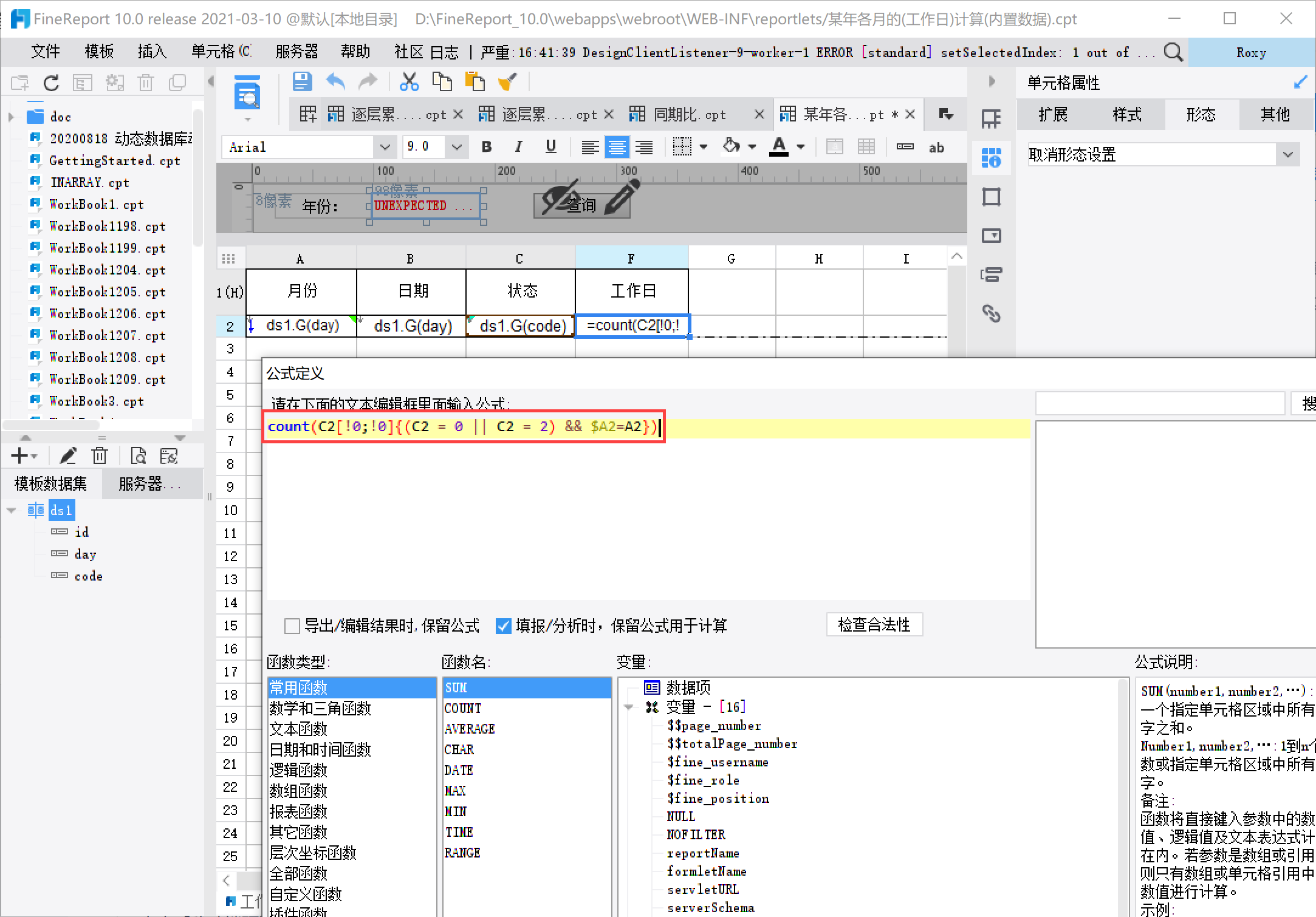
Task: Click the search magnifier icon in menu bar
Action: tap(1173, 52)
